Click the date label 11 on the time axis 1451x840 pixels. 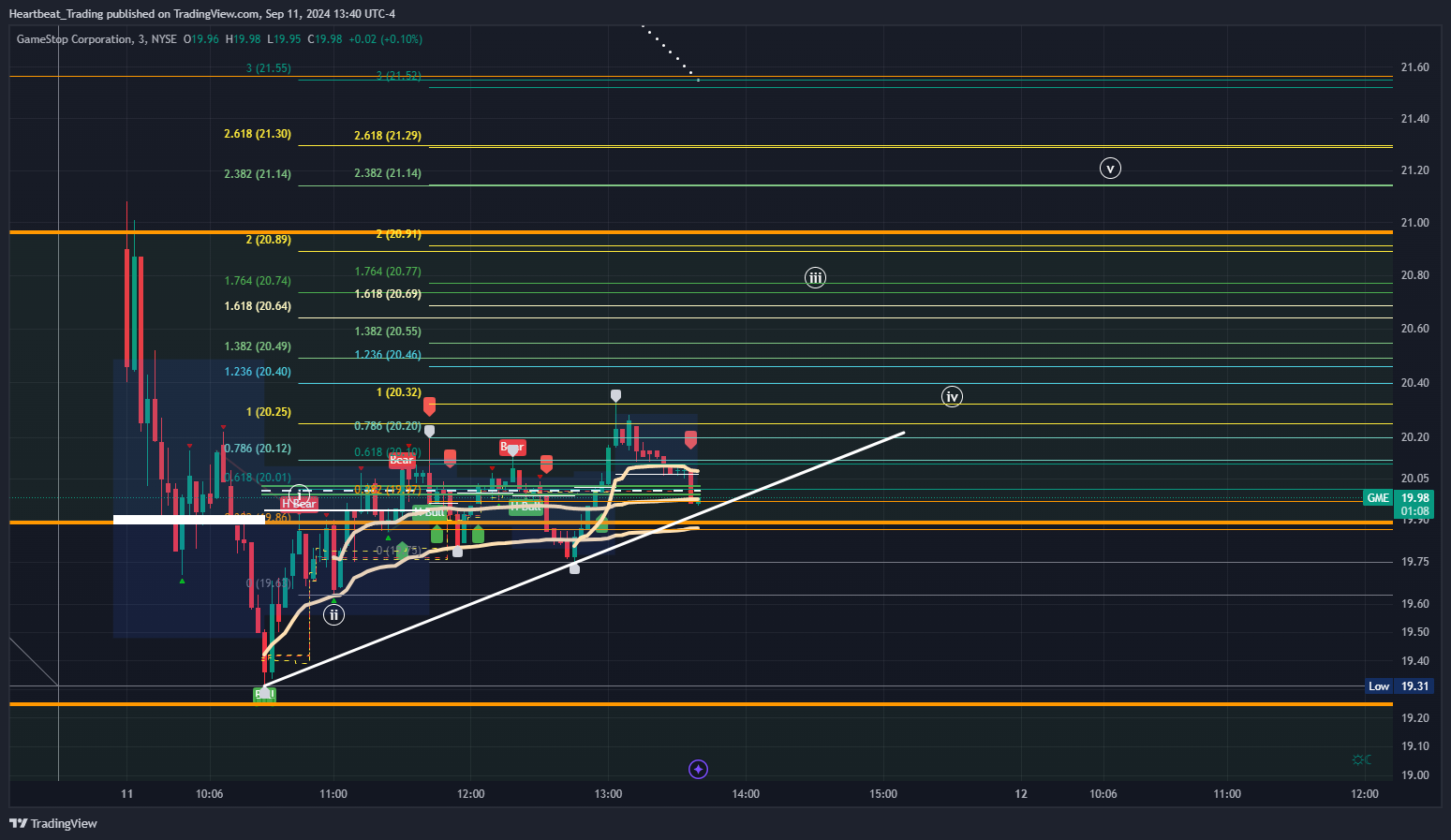click(127, 794)
